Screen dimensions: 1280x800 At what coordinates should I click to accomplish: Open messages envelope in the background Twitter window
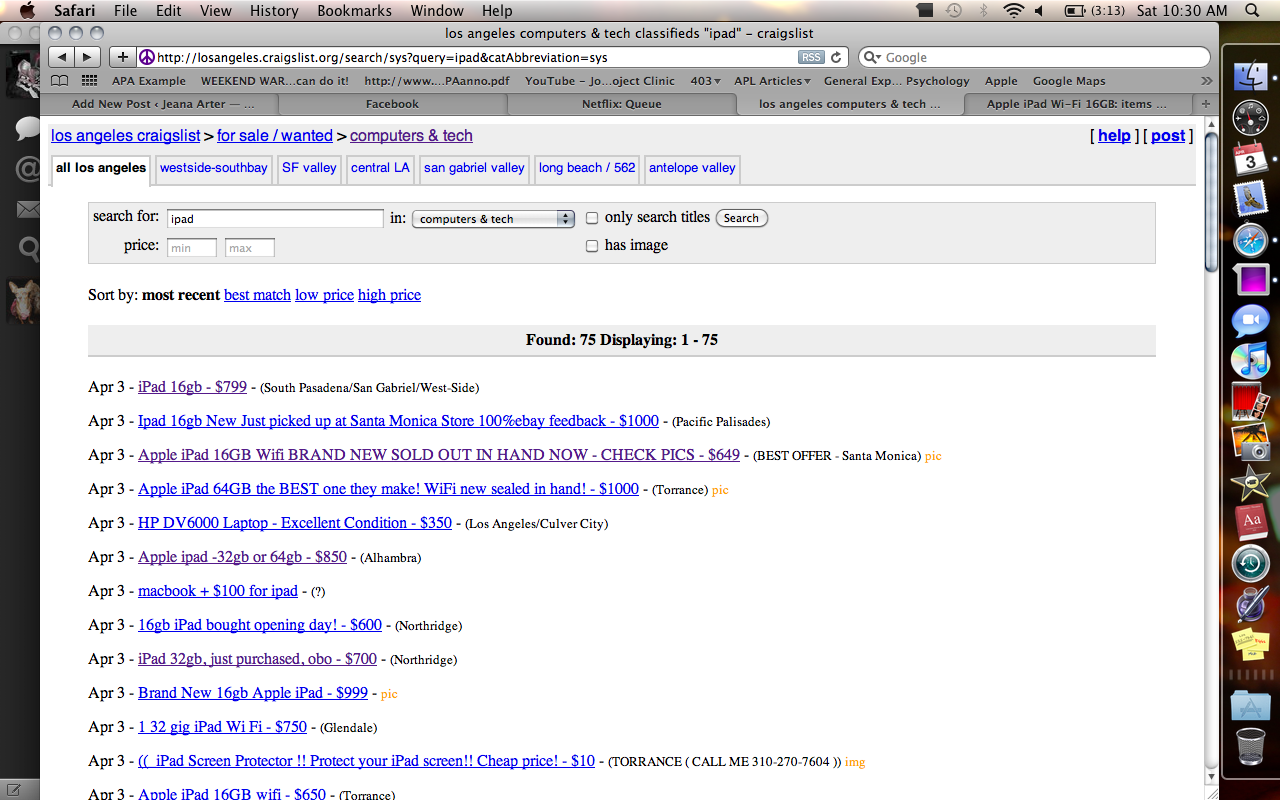pos(27,209)
